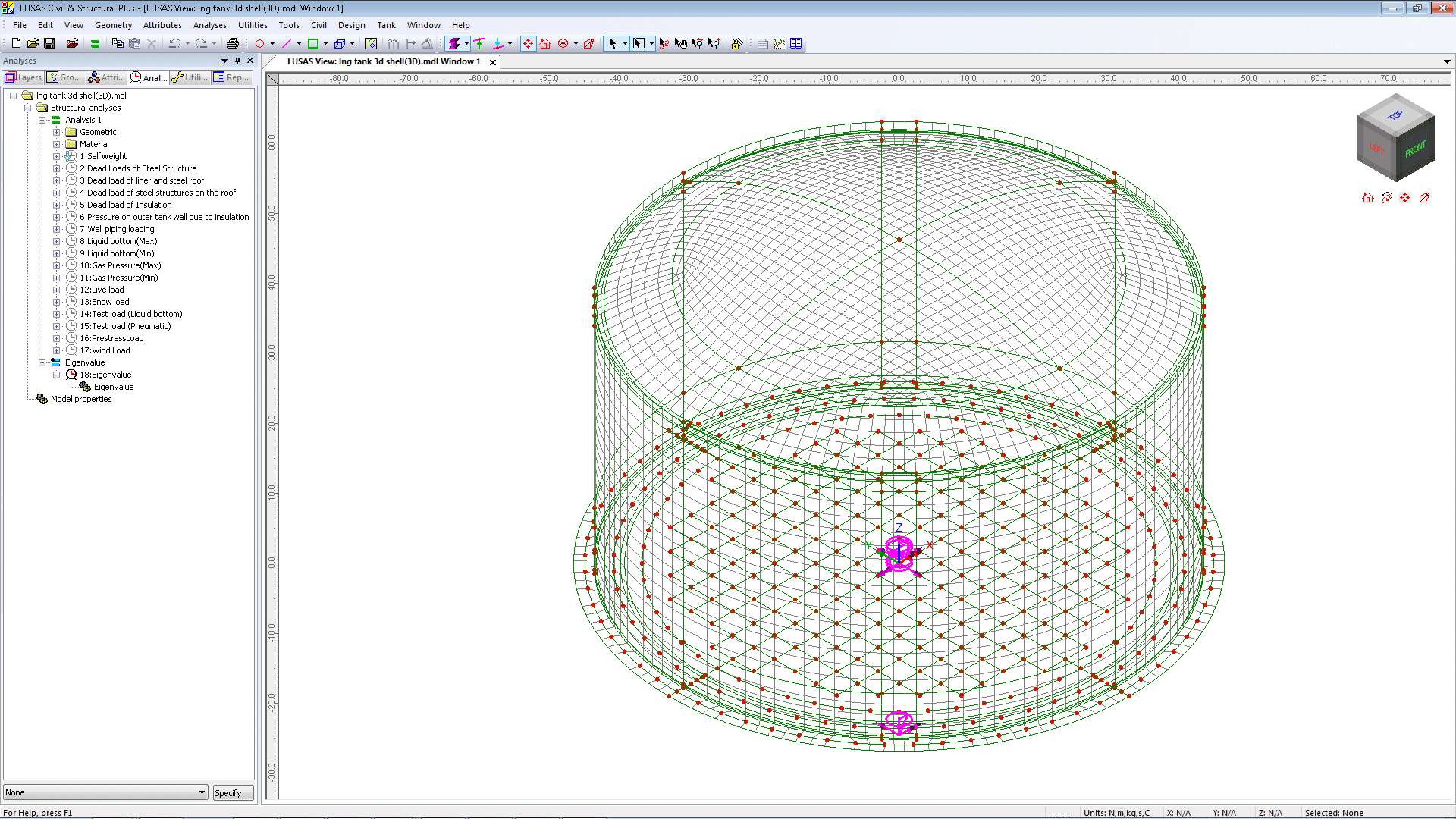
Task: Select Model properties tree item
Action: tap(81, 399)
